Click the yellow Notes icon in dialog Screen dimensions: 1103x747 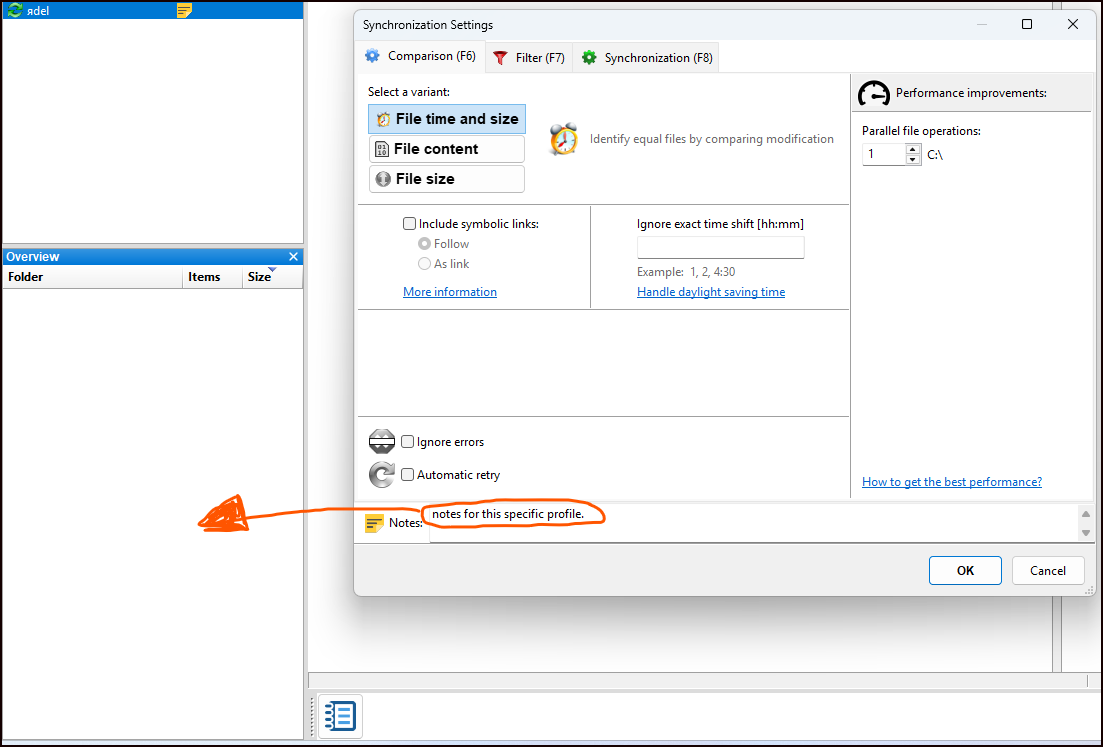tap(374, 523)
